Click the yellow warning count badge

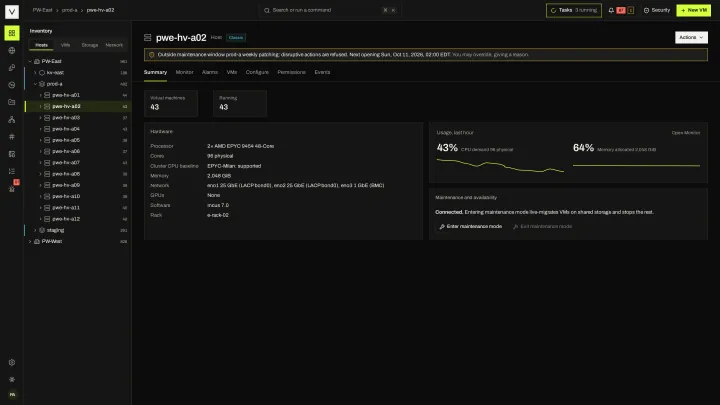[x=630, y=10]
